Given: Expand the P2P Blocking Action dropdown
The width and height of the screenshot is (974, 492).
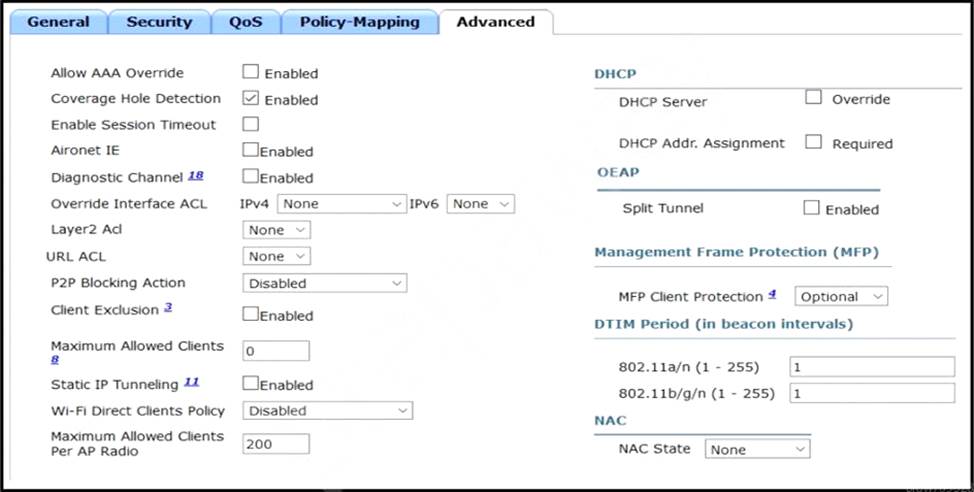Looking at the screenshot, I should pos(325,283).
